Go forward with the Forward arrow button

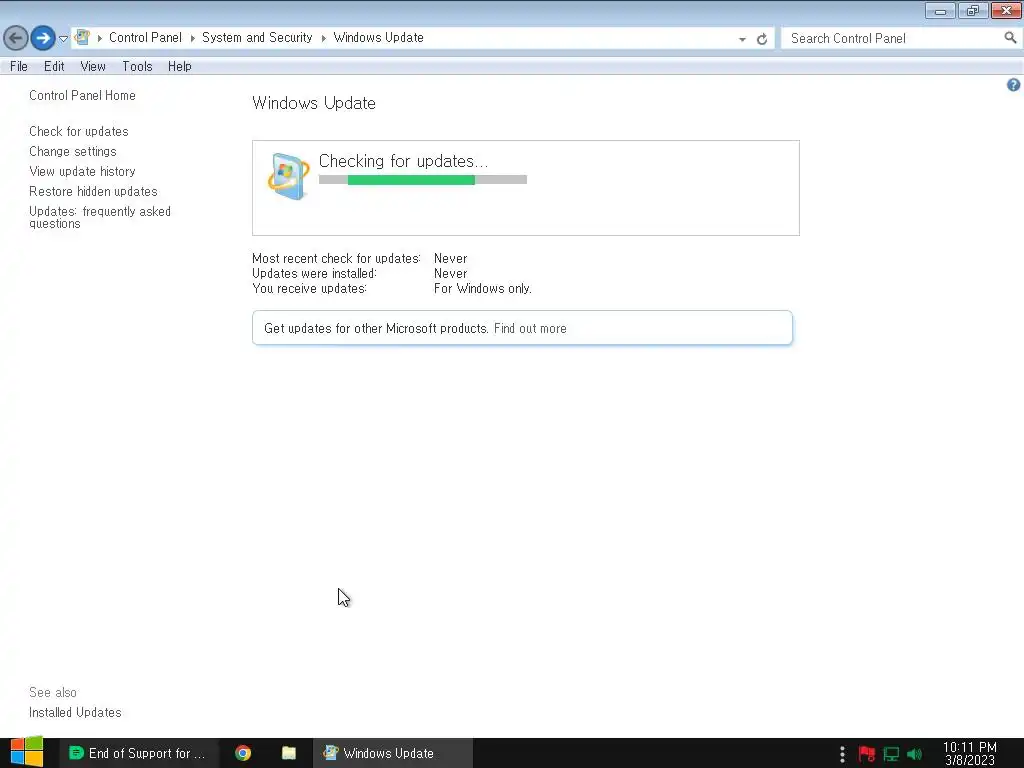coord(43,38)
